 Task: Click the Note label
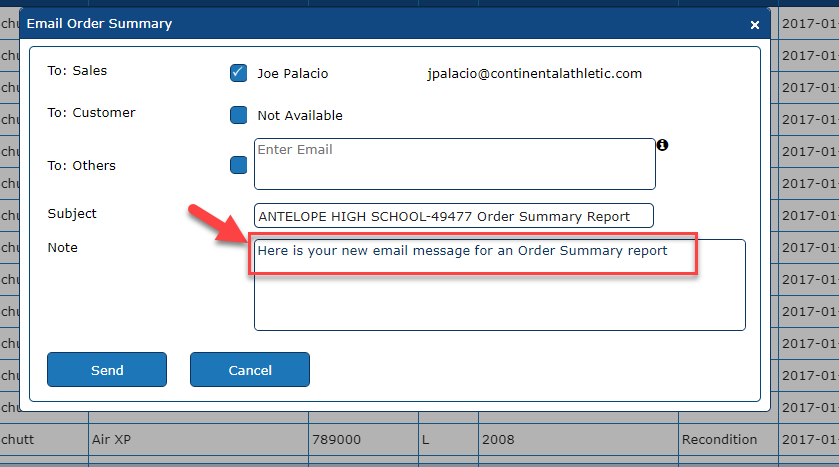(x=63, y=248)
